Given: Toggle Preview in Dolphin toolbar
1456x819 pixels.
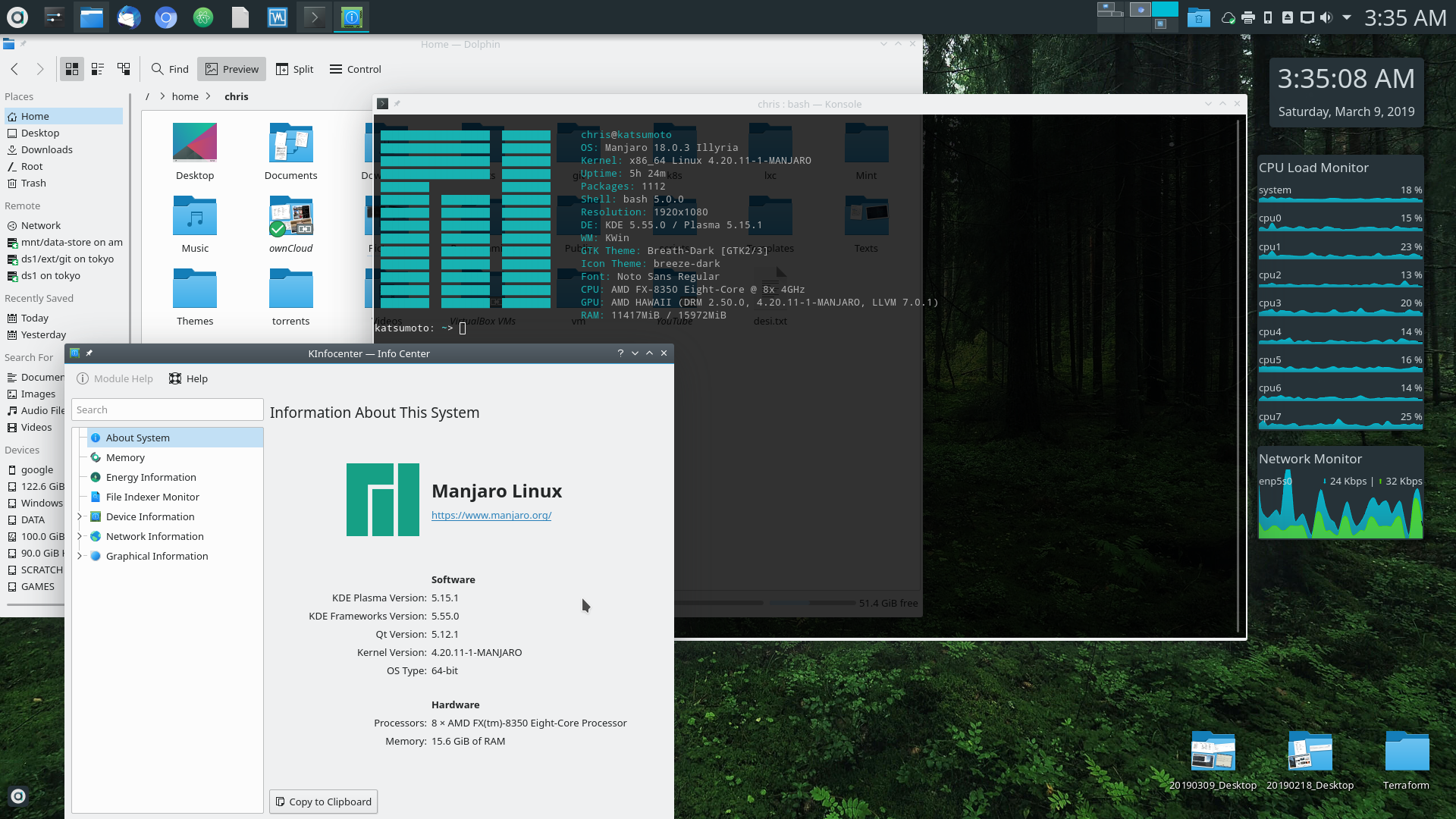Looking at the screenshot, I should coord(232,69).
